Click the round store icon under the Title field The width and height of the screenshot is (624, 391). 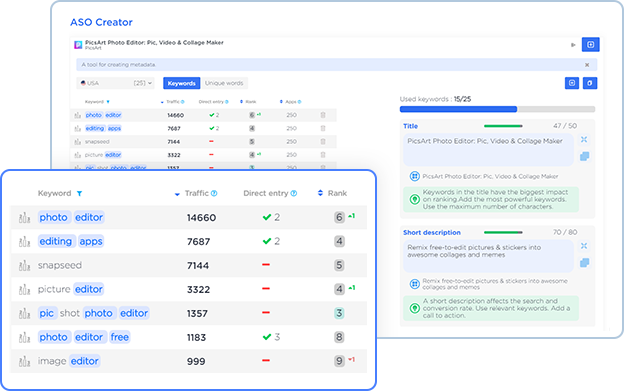(414, 176)
